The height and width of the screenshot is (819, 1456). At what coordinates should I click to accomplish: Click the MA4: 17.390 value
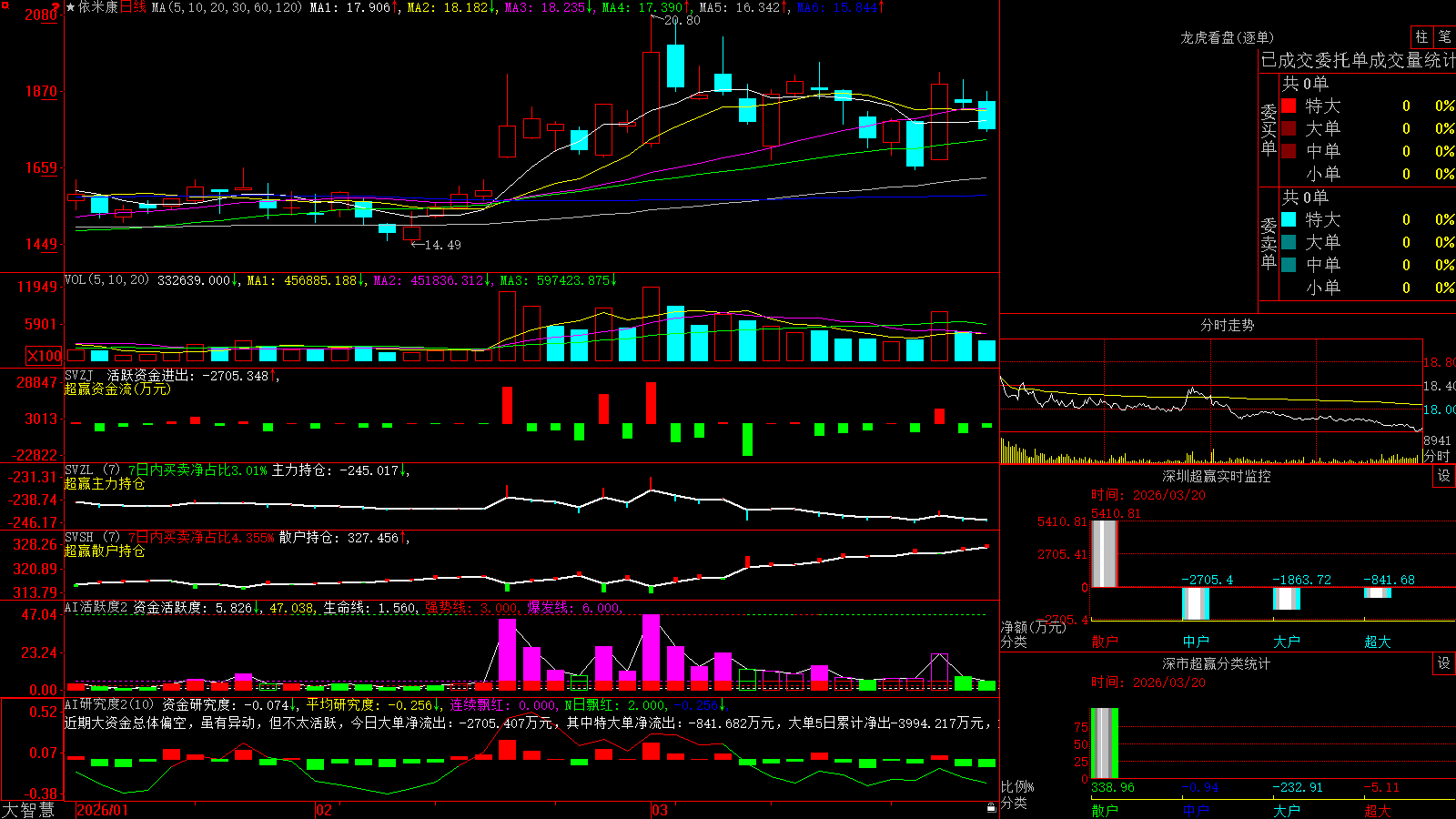[646, 7]
